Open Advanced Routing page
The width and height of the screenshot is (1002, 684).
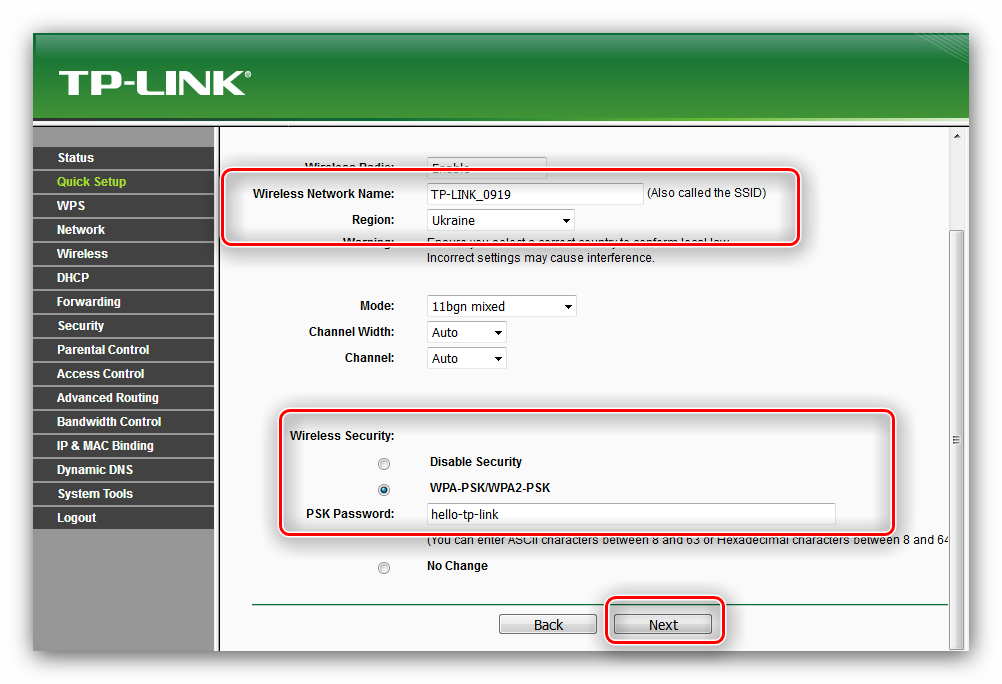click(123, 398)
